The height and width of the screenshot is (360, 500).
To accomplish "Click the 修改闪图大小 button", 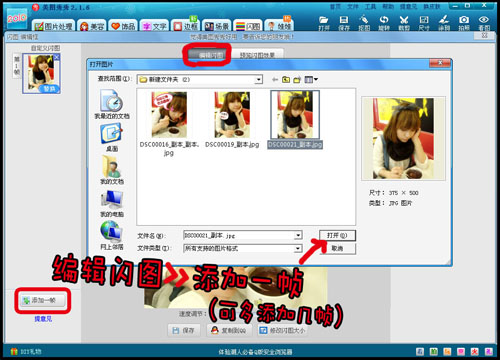I will coord(283,330).
